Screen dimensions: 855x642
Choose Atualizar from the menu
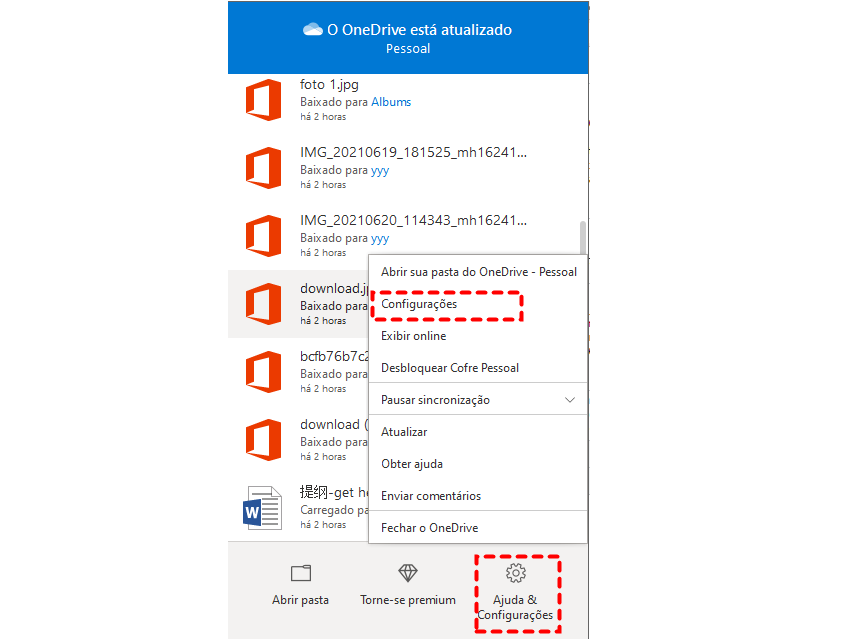[x=478, y=432]
